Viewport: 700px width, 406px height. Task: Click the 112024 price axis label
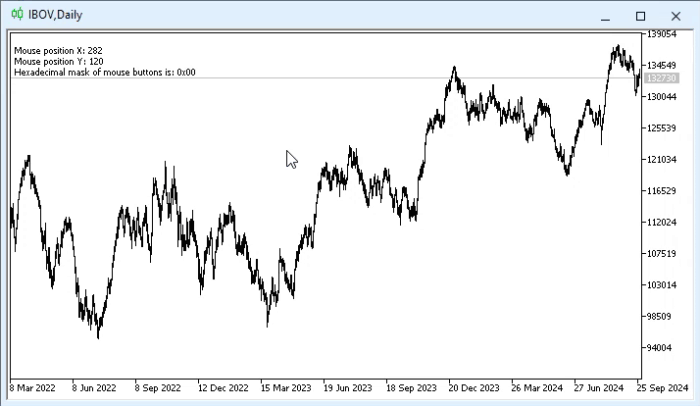(662, 222)
